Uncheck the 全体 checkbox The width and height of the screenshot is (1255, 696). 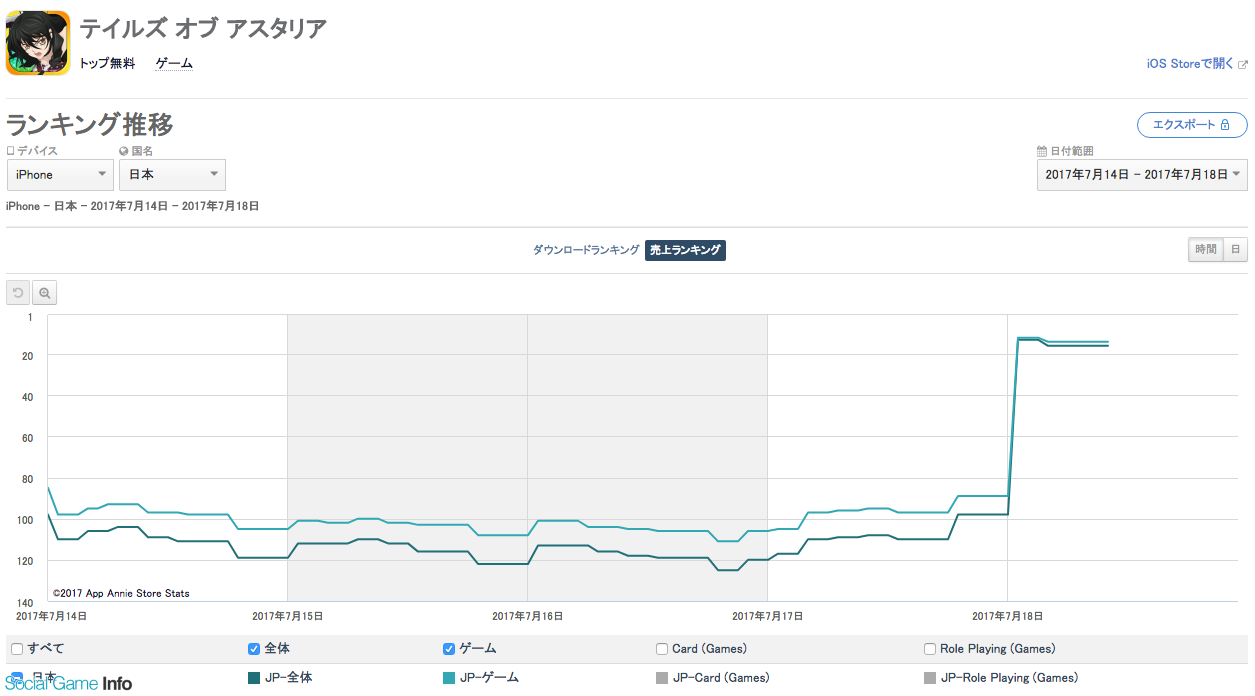[x=254, y=649]
